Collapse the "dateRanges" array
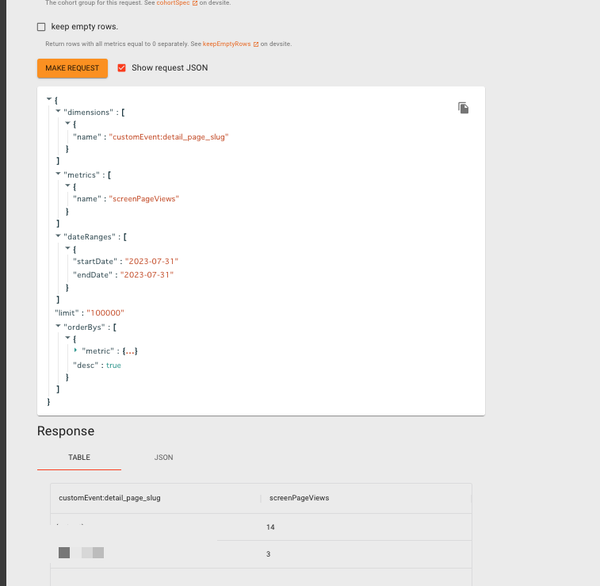Screen dimensions: 600x586 (58, 236)
